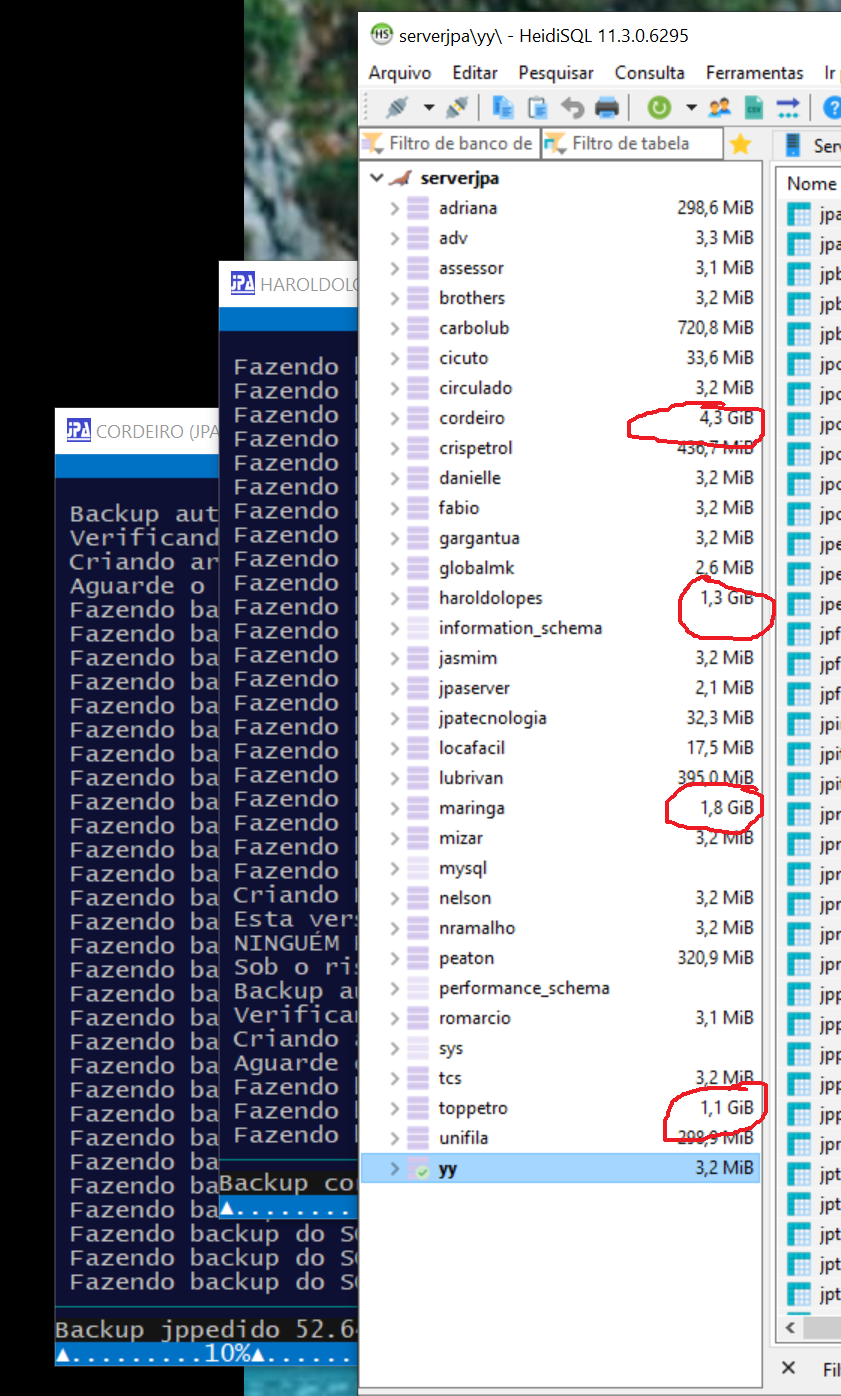Expand the adriana database node
The height and width of the screenshot is (1396, 841).
tap(395, 208)
